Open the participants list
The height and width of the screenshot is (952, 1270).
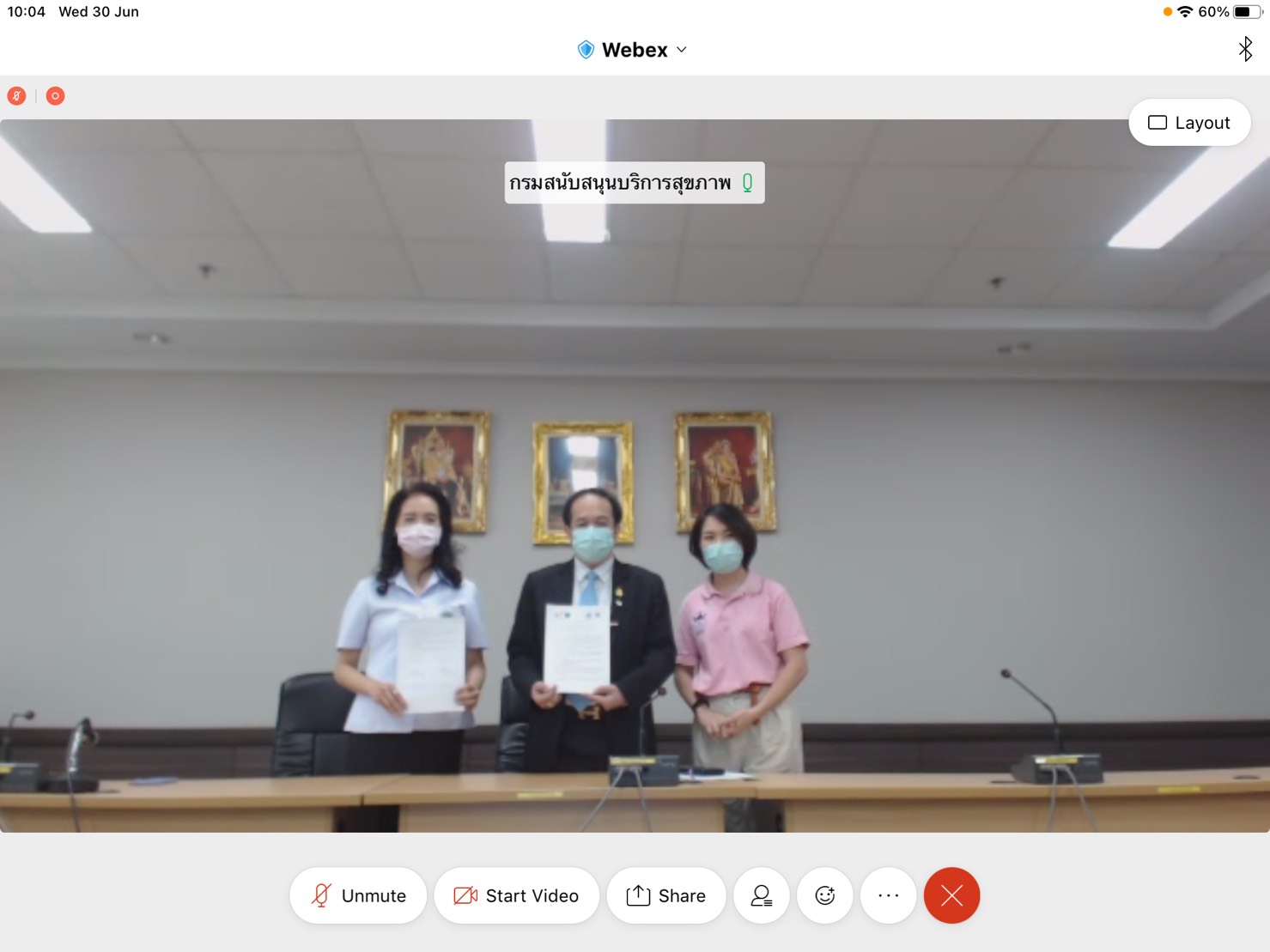click(x=761, y=895)
